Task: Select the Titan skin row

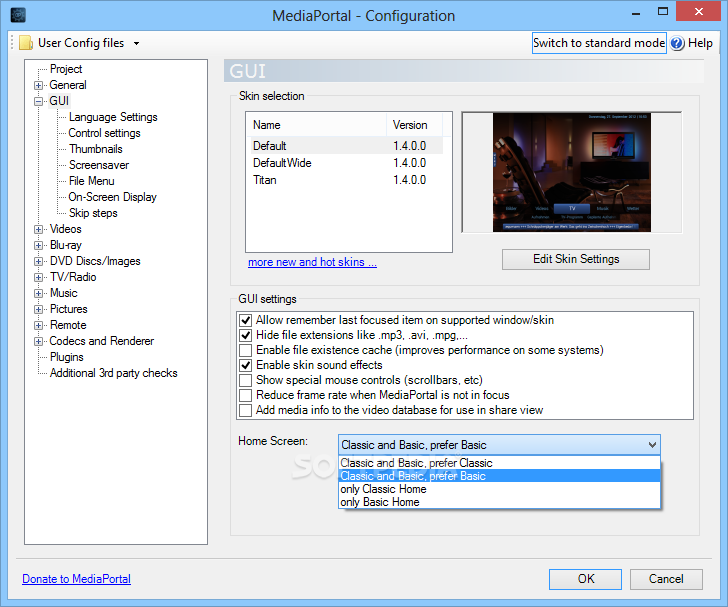Action: (346, 180)
